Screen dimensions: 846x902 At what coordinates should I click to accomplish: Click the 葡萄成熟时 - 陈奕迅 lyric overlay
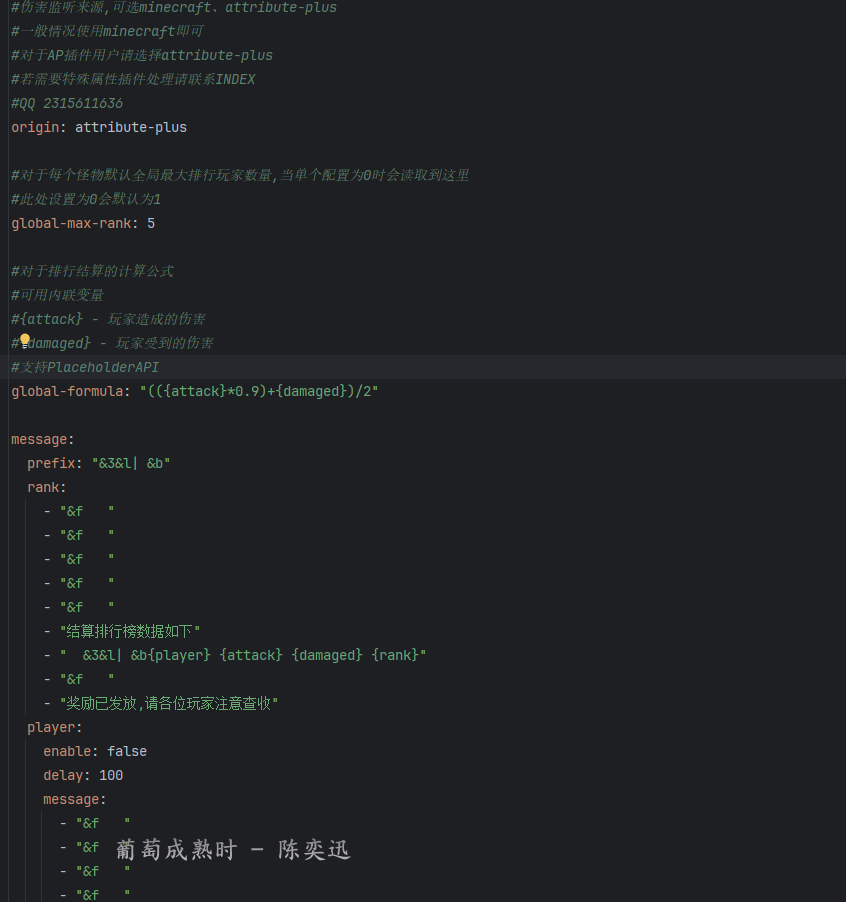click(x=233, y=850)
